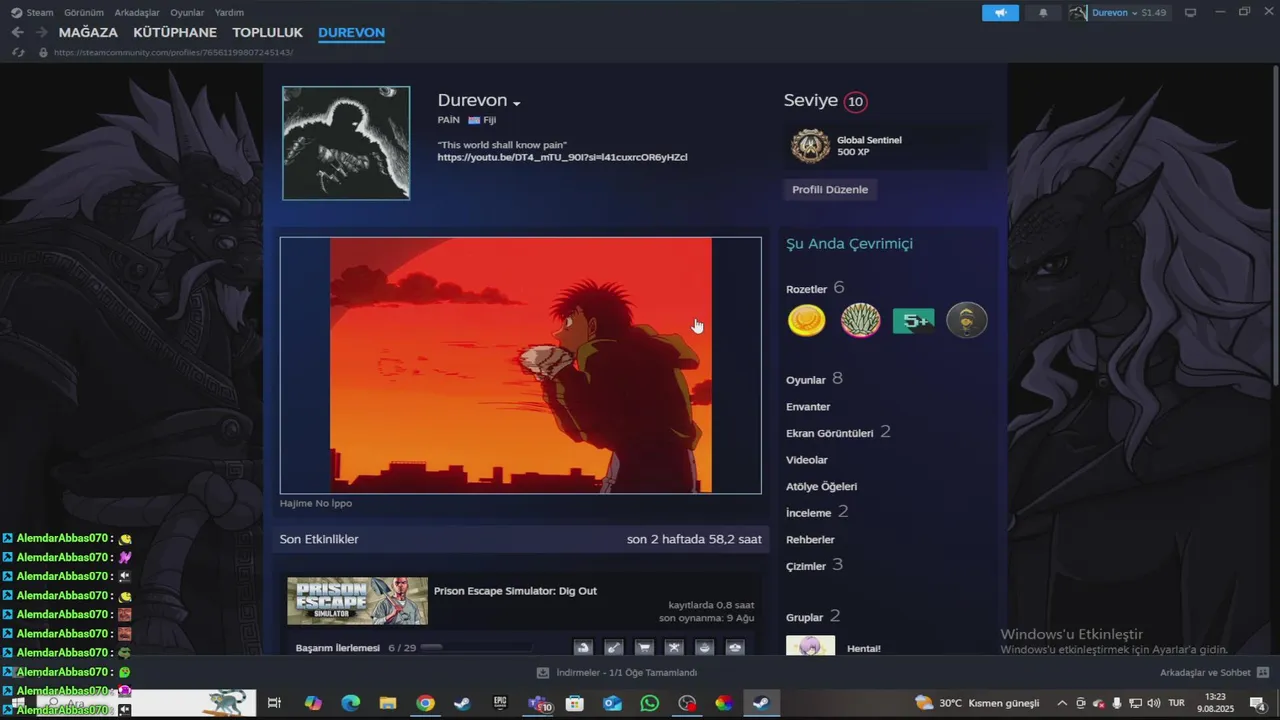Click the police cap achievement icon

click(735, 648)
